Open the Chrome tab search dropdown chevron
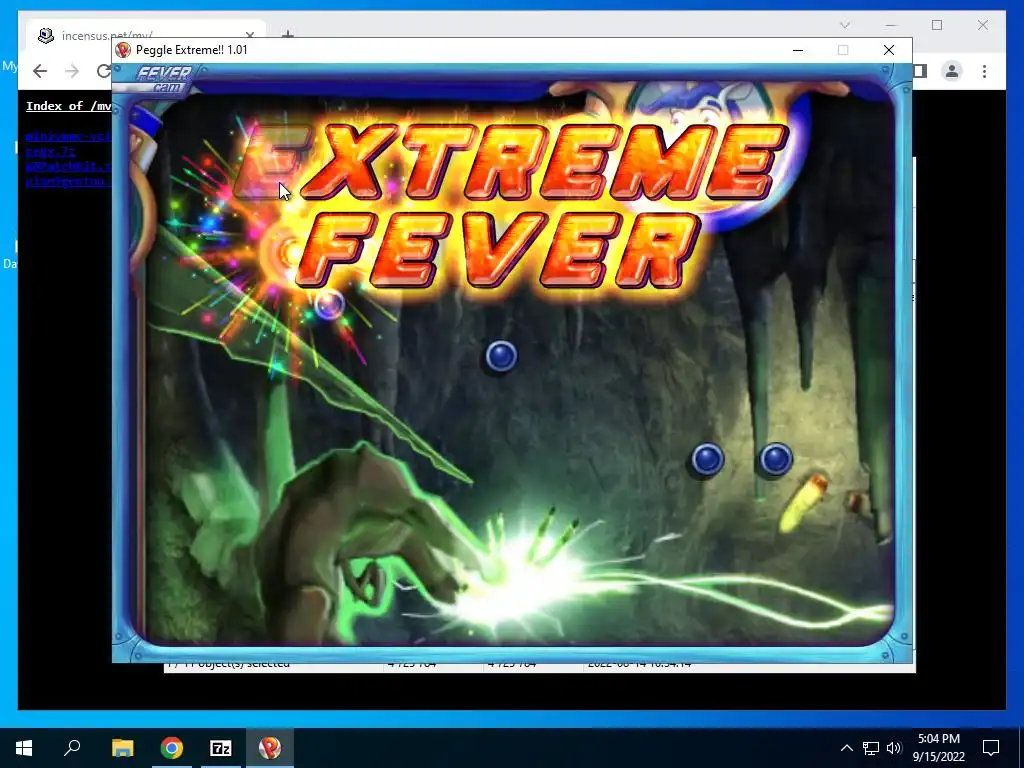The height and width of the screenshot is (768, 1024). coord(844,25)
